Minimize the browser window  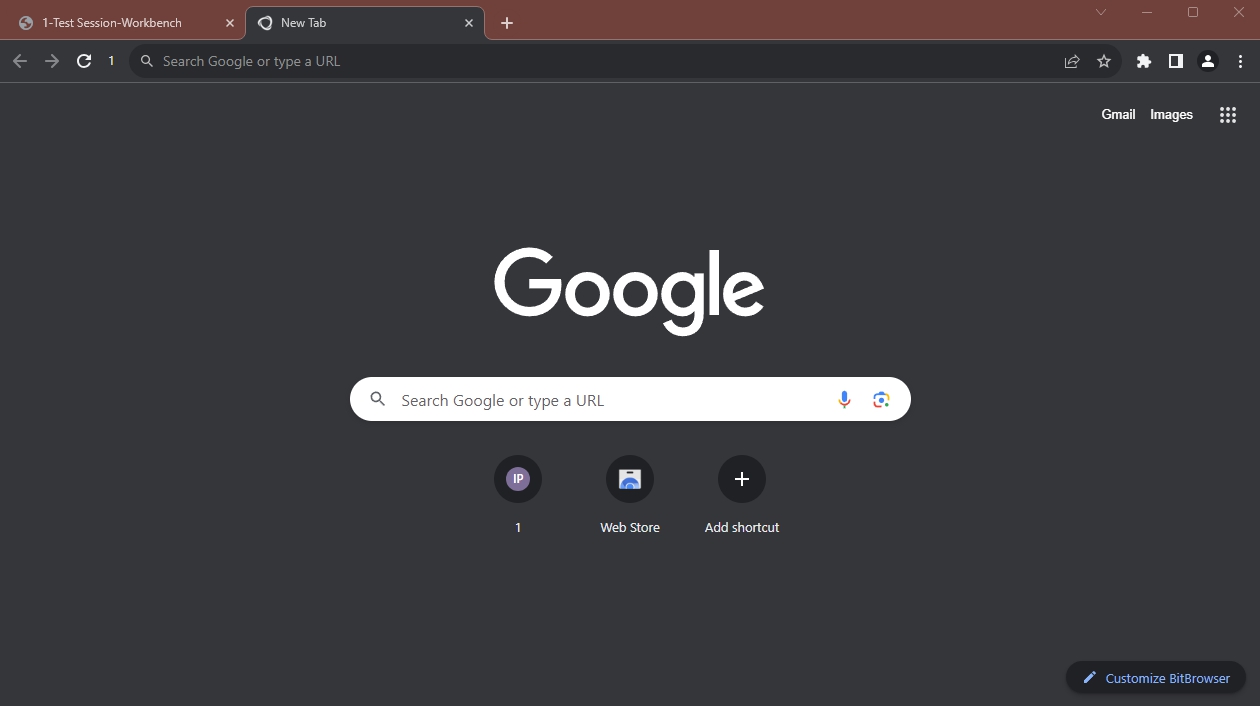pyautogui.click(x=1147, y=12)
